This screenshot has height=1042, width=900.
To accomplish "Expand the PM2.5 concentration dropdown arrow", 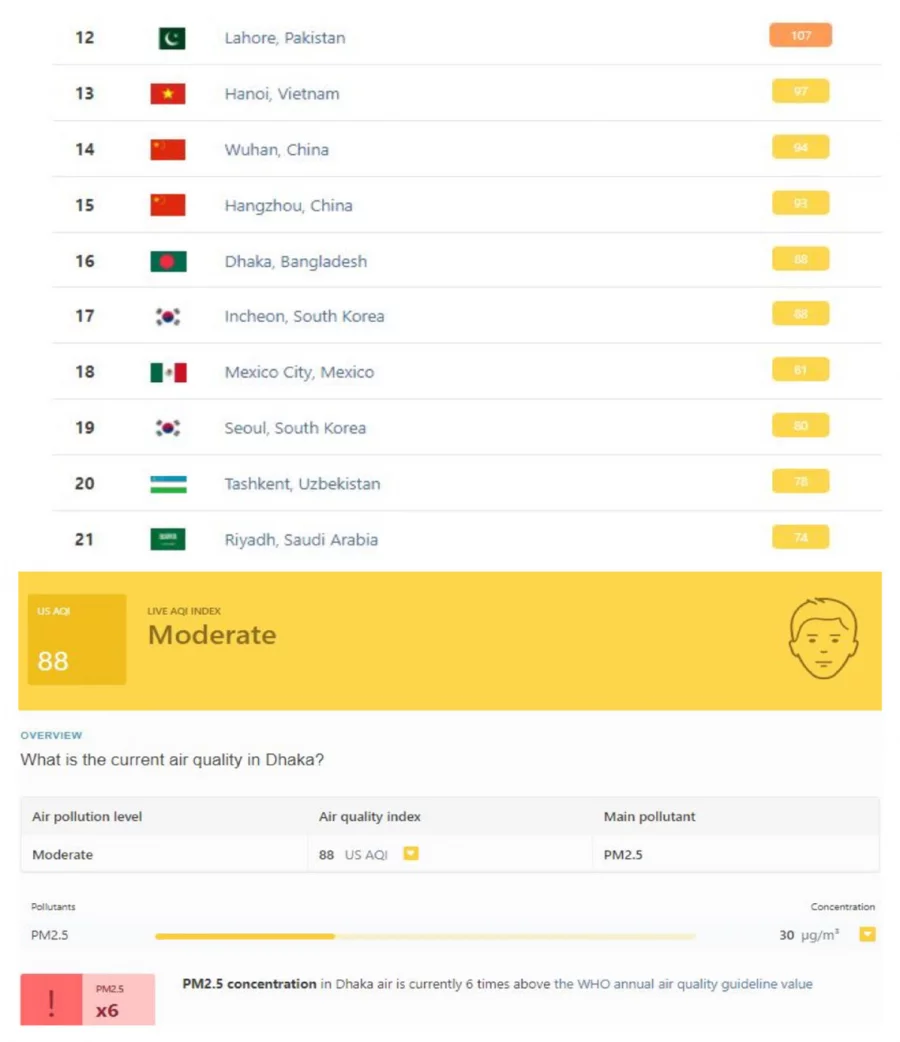I will [x=867, y=935].
